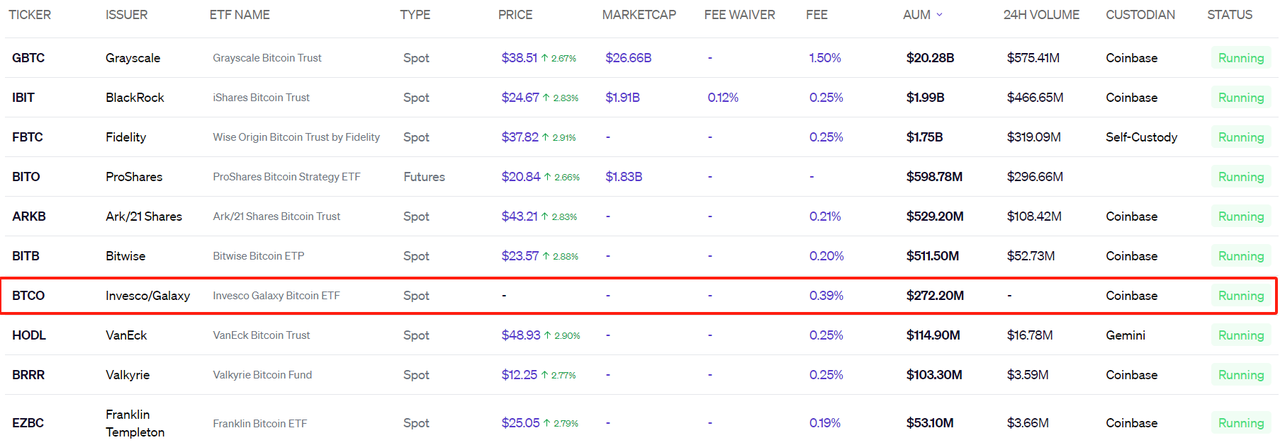Open the FBTC ticker row

(26, 137)
